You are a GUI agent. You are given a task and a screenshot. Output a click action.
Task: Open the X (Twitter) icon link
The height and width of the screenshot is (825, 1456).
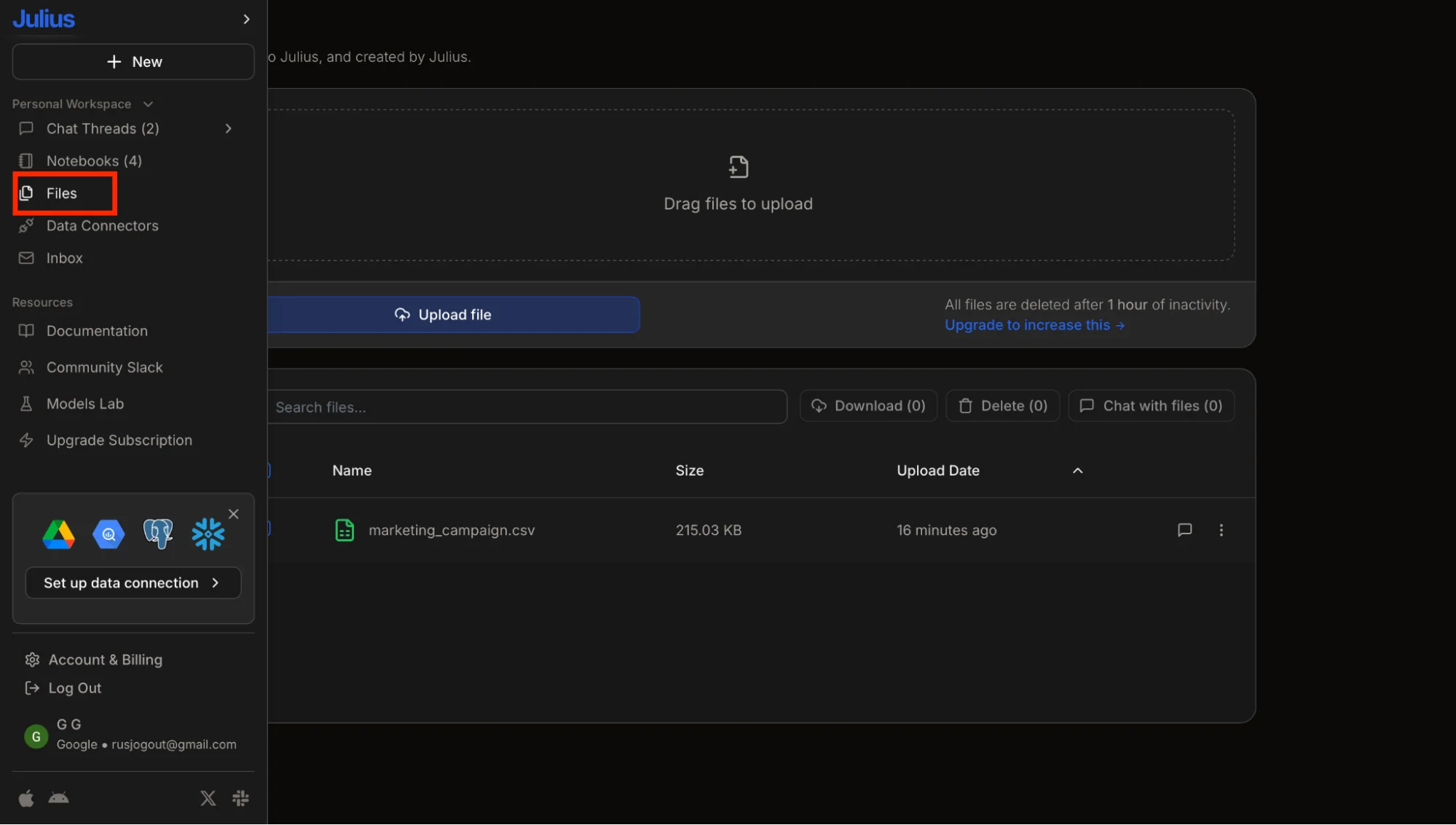coord(208,799)
